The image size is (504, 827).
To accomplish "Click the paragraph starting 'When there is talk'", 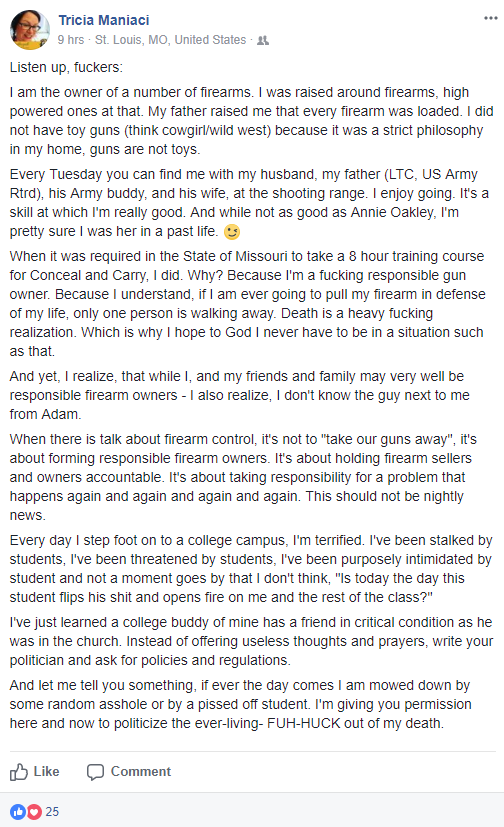I will [x=243, y=477].
